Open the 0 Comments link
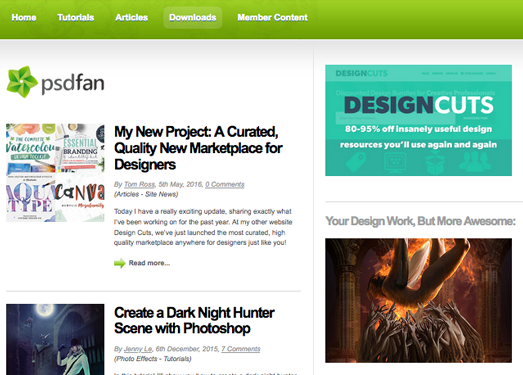The height and width of the screenshot is (375, 523). (x=225, y=184)
